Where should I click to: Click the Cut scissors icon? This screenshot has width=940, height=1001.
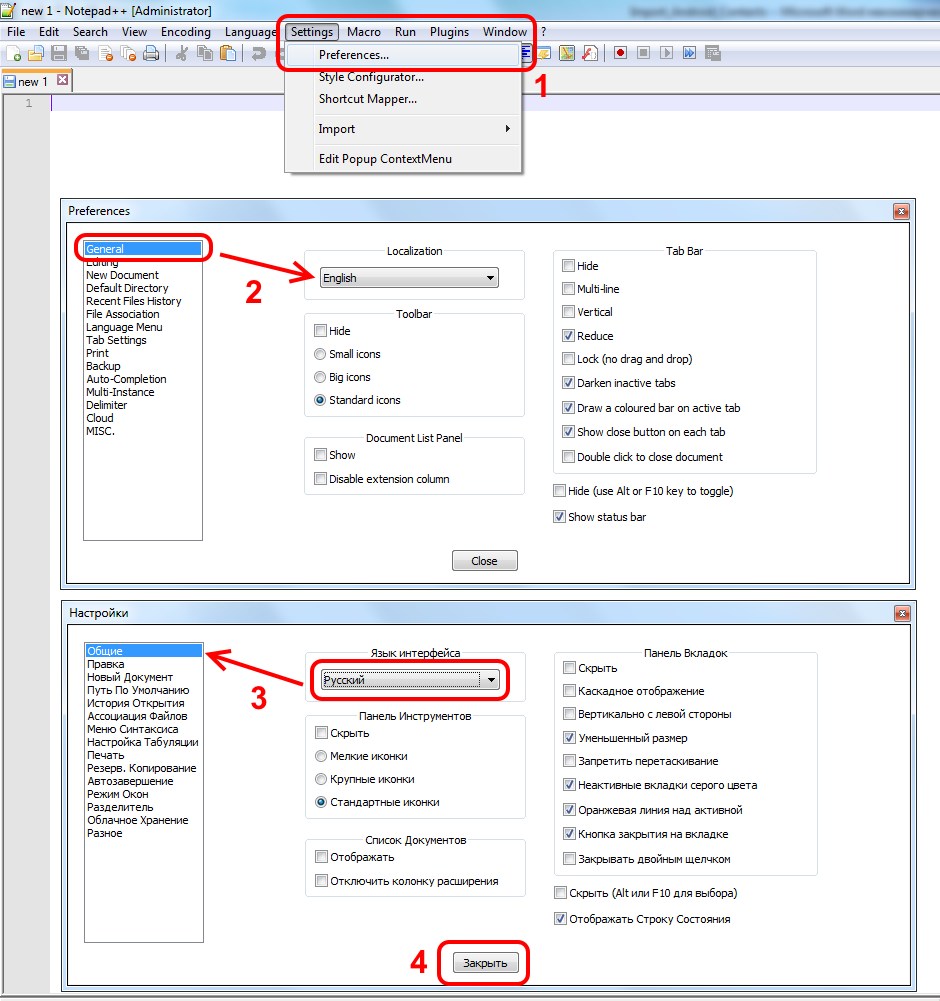[x=182, y=54]
